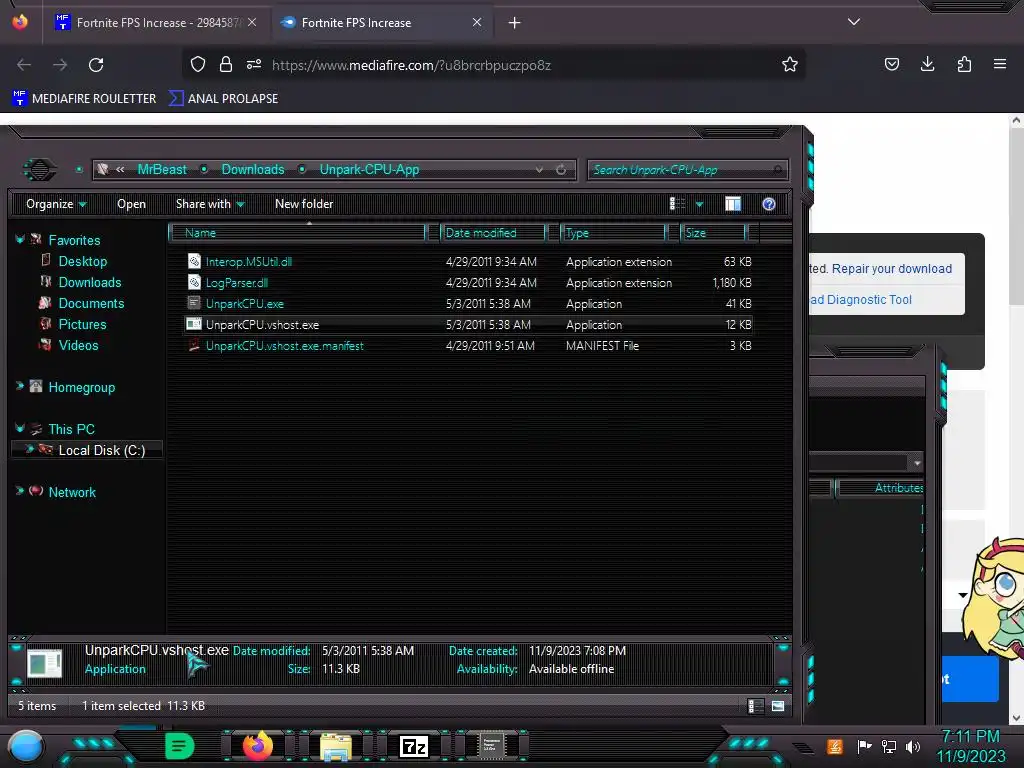Collapse the This PC tree arrow
The width and height of the screenshot is (1024, 768).
20,428
